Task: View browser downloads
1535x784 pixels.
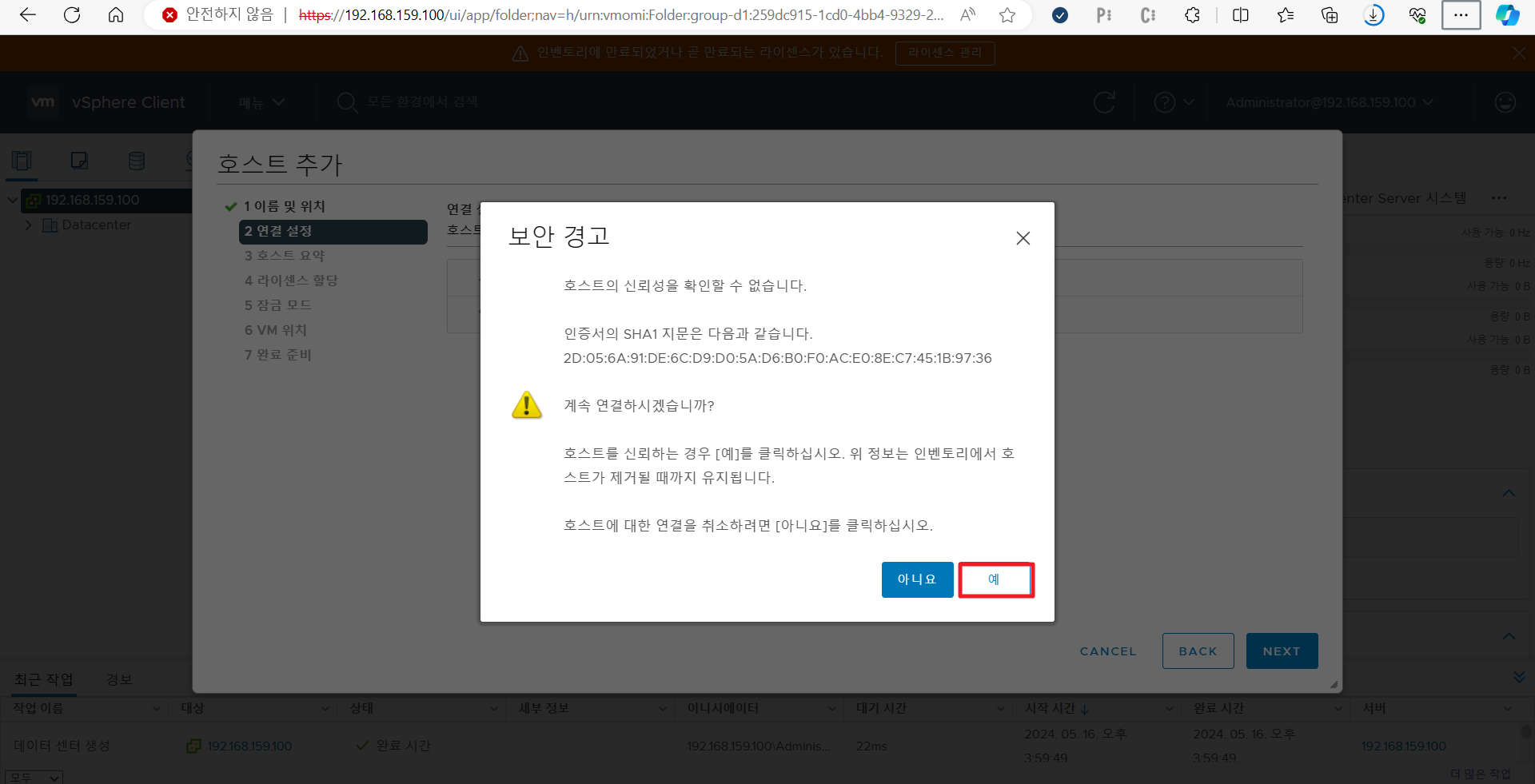Action: (1374, 15)
